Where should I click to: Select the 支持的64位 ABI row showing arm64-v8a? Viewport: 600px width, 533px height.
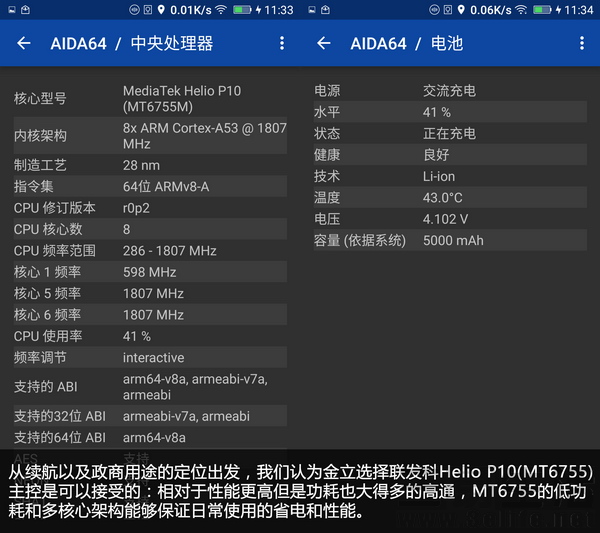tap(150, 437)
